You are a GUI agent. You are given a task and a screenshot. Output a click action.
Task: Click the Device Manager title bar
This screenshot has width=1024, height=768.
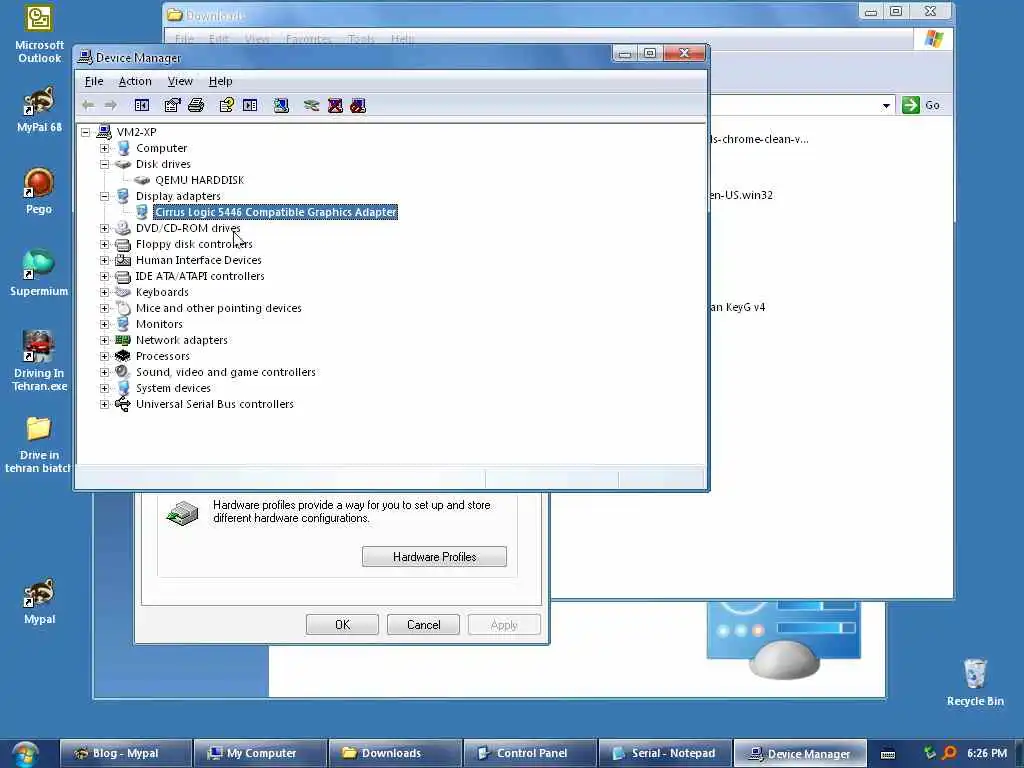[x=344, y=57]
